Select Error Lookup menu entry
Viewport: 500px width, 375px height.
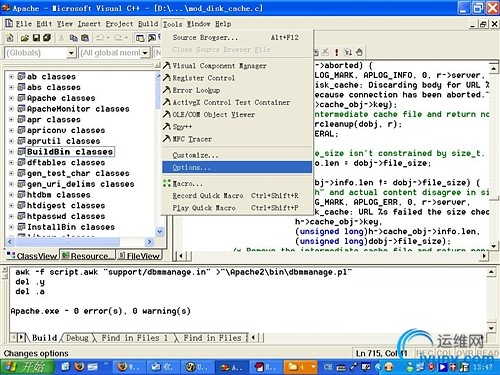pyautogui.click(x=237, y=90)
